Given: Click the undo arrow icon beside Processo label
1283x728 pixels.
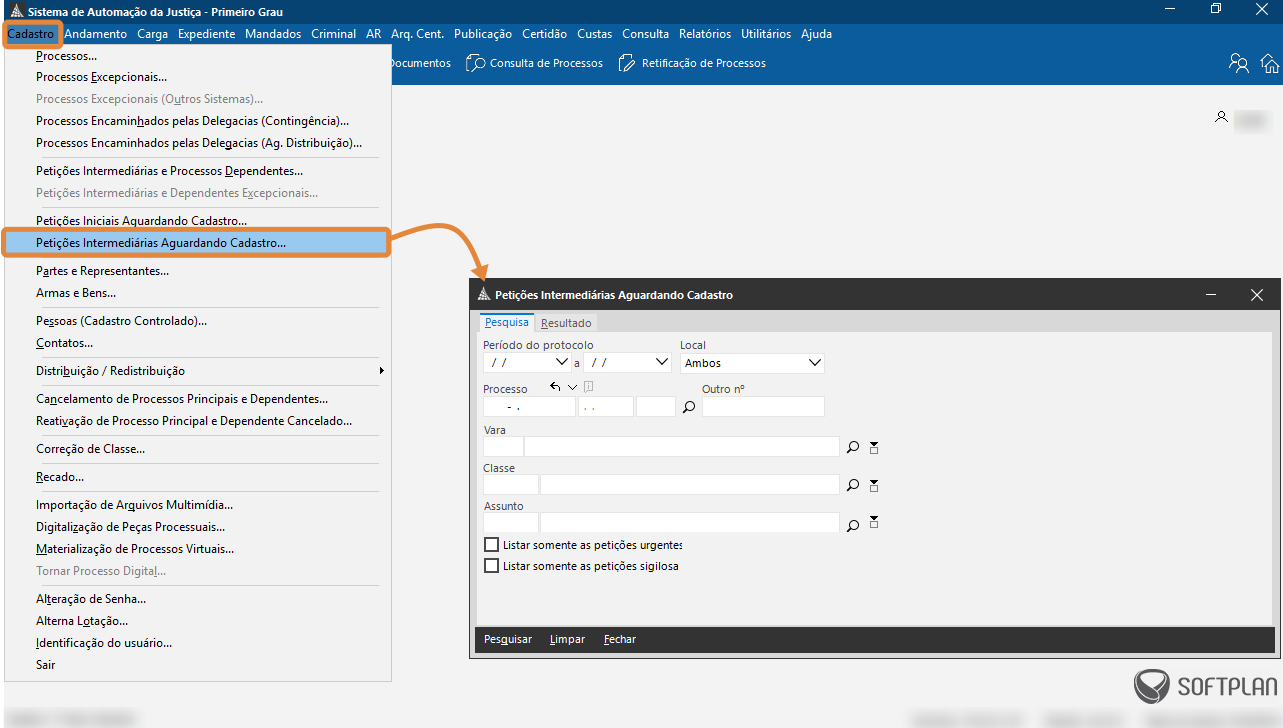Looking at the screenshot, I should 555,388.
